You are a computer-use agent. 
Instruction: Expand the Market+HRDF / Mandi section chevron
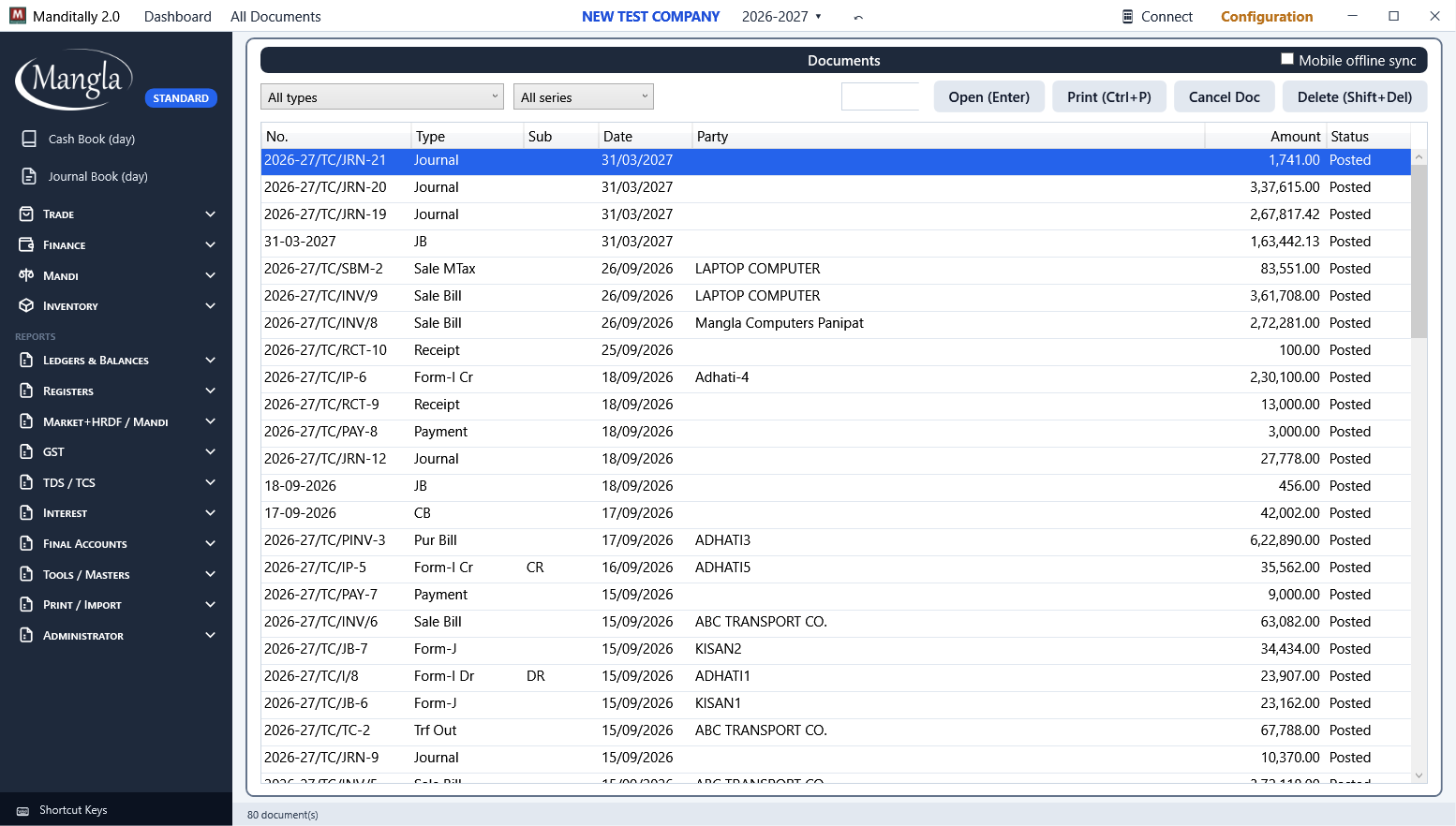tap(211, 421)
